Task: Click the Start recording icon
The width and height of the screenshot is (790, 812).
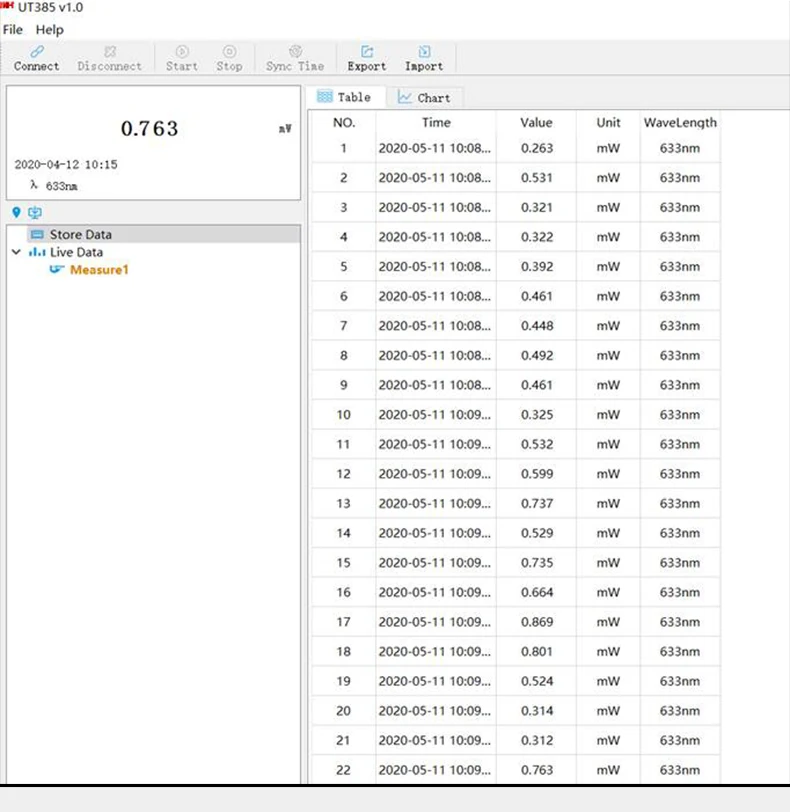Action: (x=182, y=51)
